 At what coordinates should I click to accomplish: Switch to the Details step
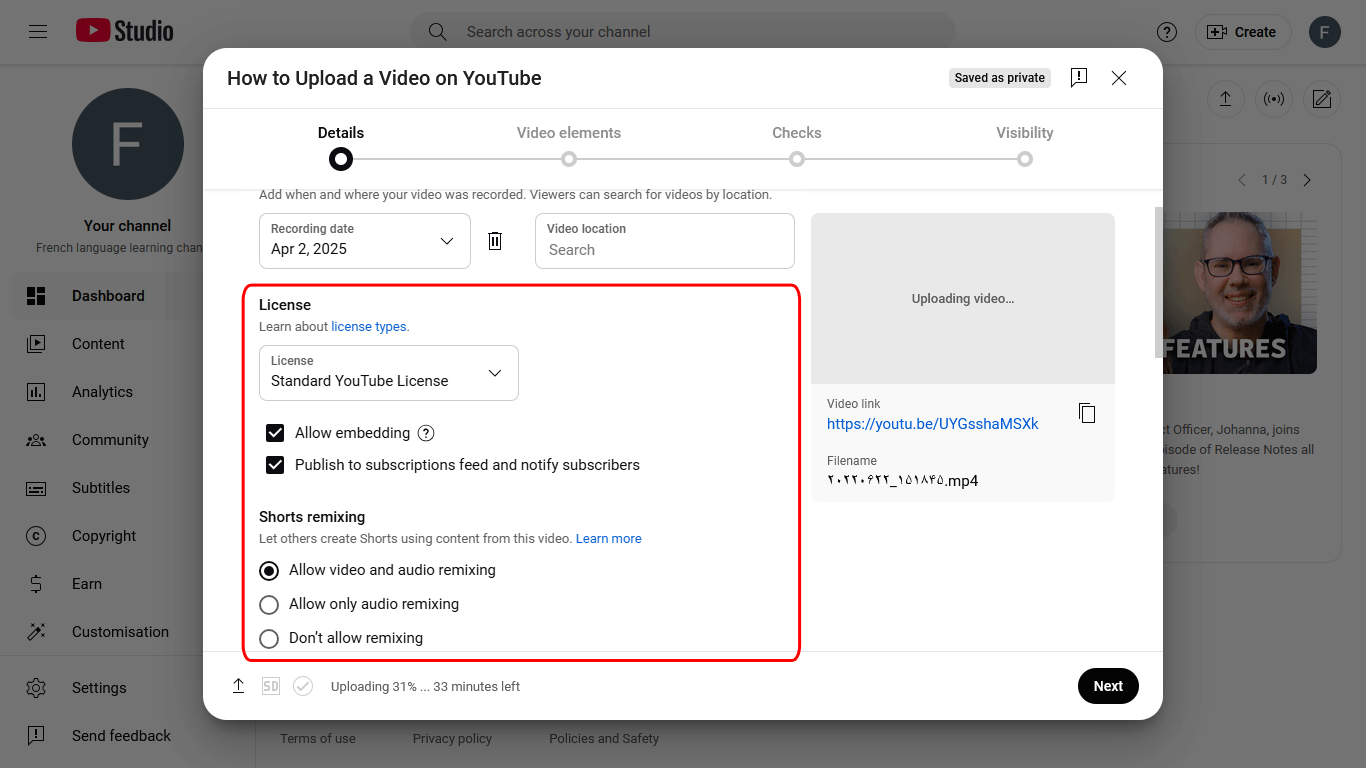341,146
